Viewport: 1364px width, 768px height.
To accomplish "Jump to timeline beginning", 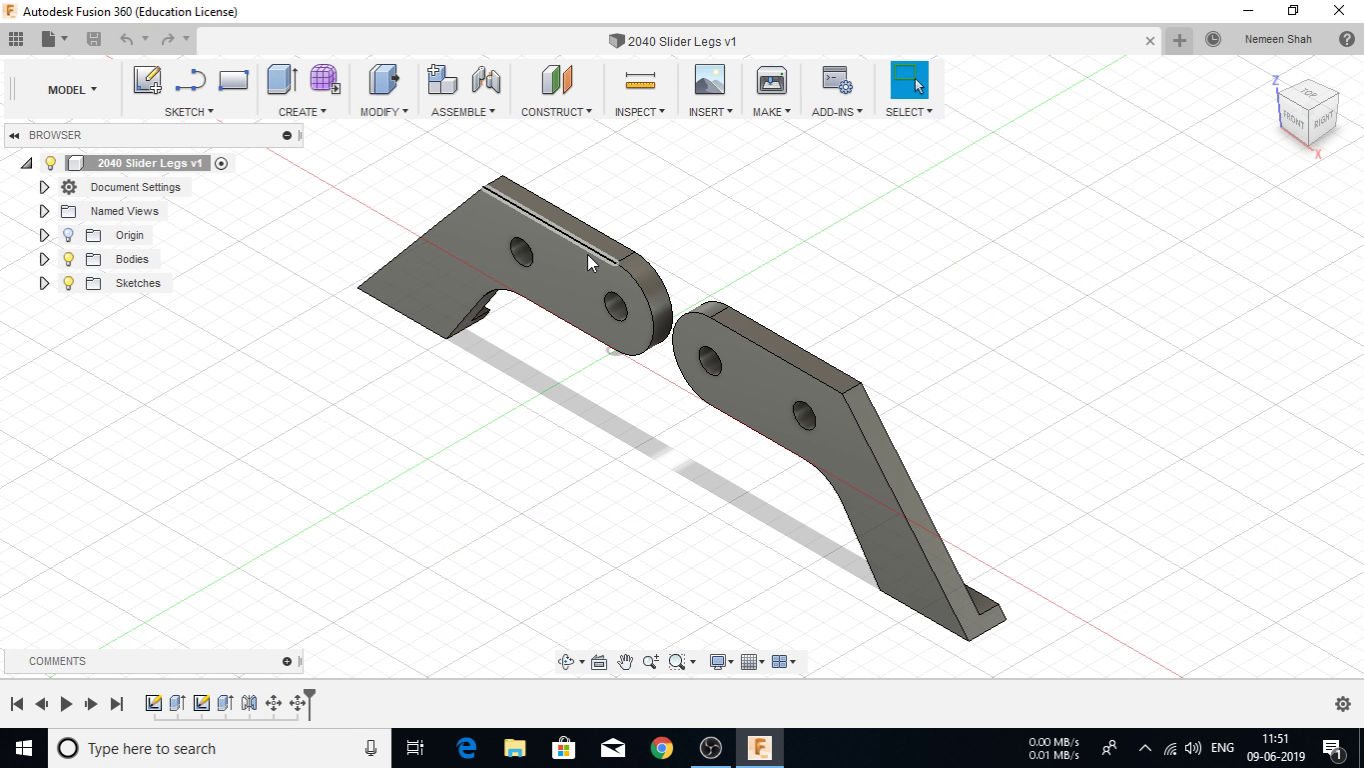I will click(x=17, y=704).
